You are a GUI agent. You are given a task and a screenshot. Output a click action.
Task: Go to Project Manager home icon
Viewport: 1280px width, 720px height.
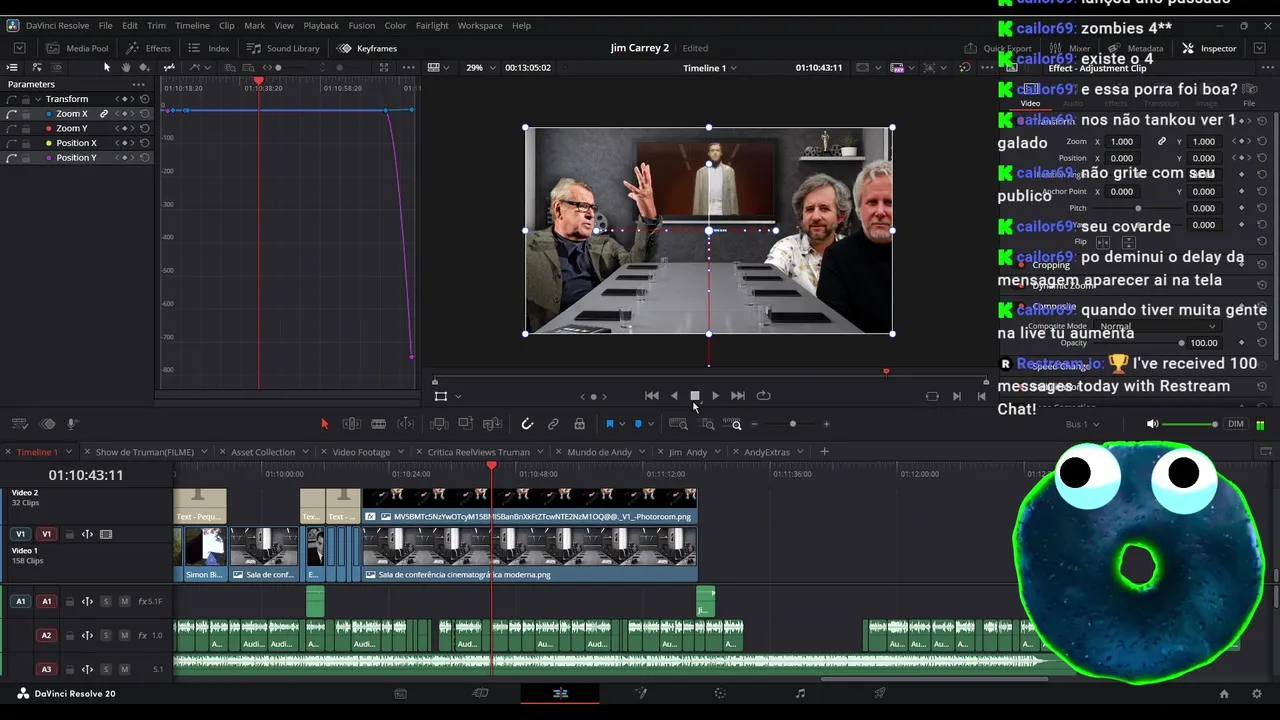coord(1224,693)
